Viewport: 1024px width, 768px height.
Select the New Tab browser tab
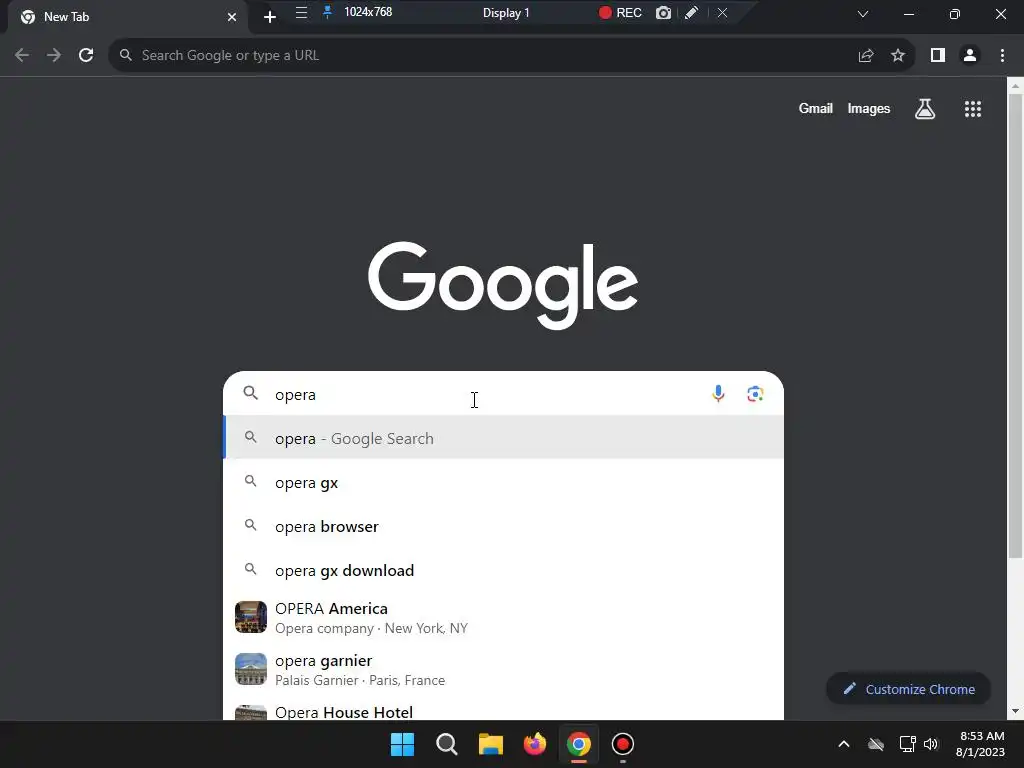point(129,17)
